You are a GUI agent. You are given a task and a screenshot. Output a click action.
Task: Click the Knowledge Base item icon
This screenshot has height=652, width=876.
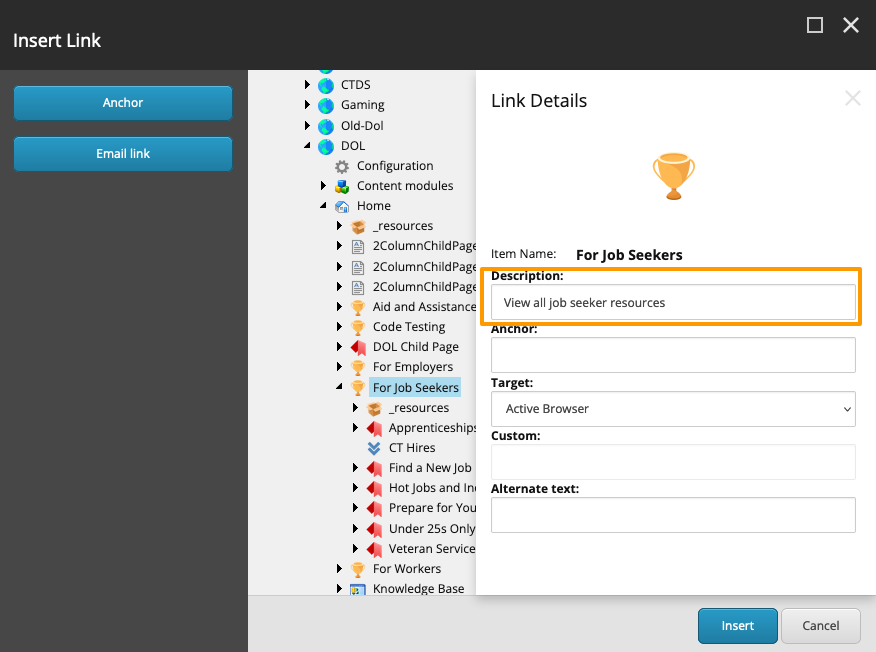point(358,589)
